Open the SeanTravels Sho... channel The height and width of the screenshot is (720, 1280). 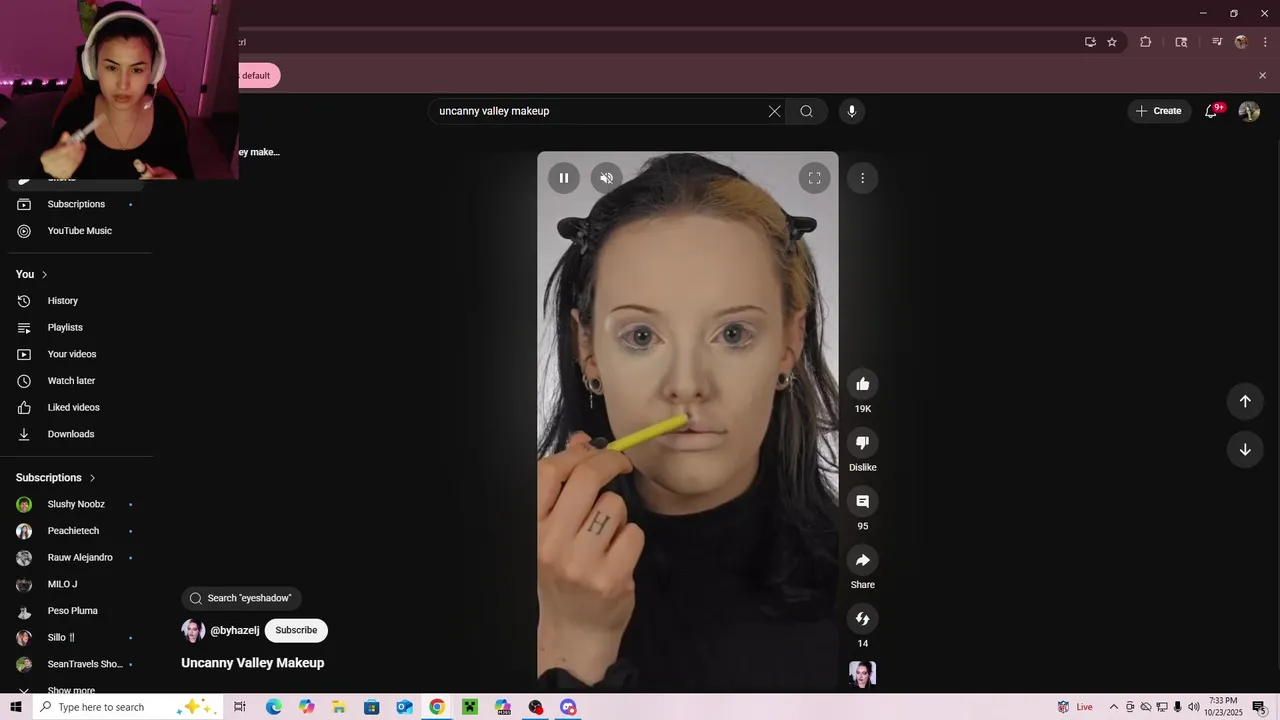[76, 664]
